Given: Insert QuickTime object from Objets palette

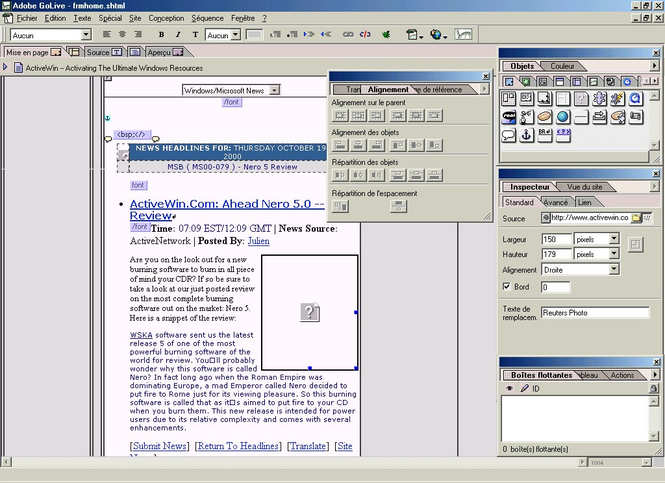Looking at the screenshot, I should tap(635, 99).
